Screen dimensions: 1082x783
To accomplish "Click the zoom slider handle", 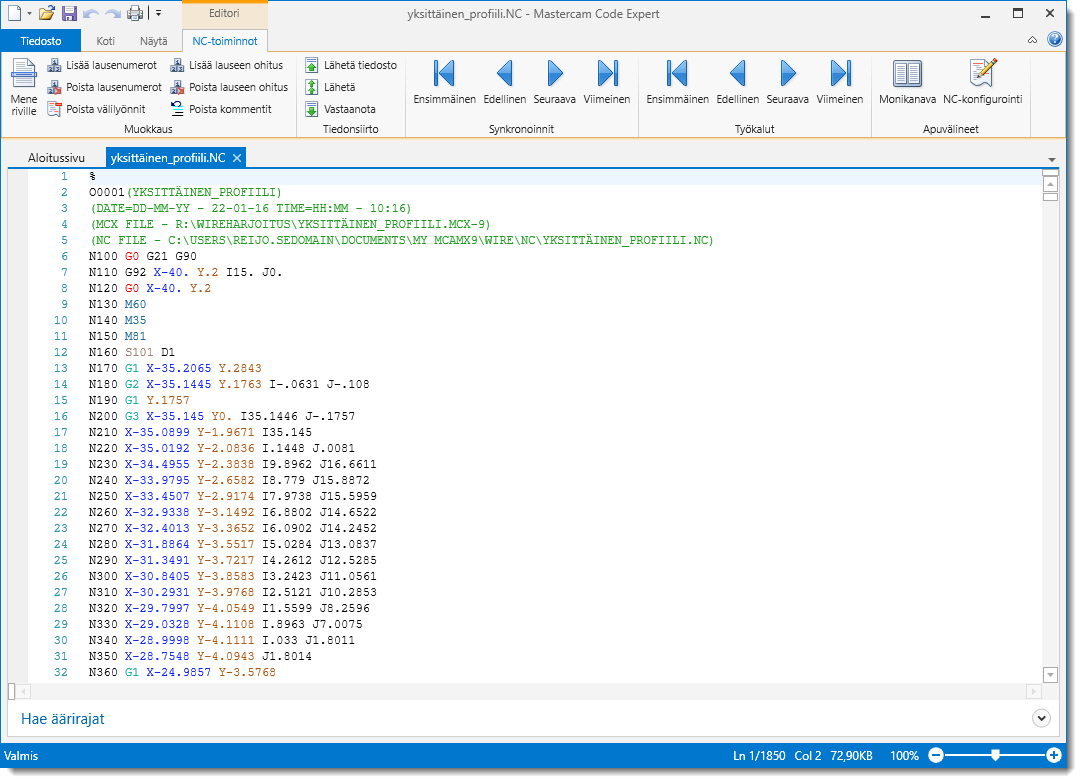I will tap(995, 755).
